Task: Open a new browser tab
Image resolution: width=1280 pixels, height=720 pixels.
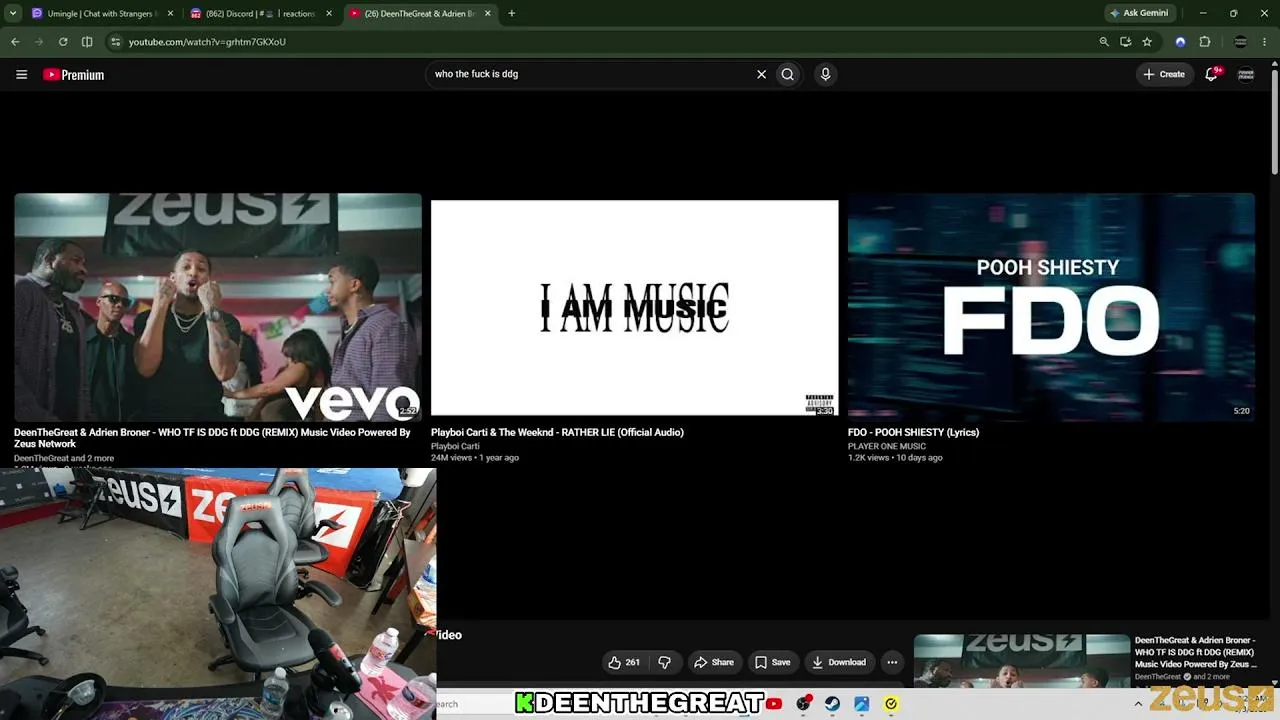Action: click(511, 14)
